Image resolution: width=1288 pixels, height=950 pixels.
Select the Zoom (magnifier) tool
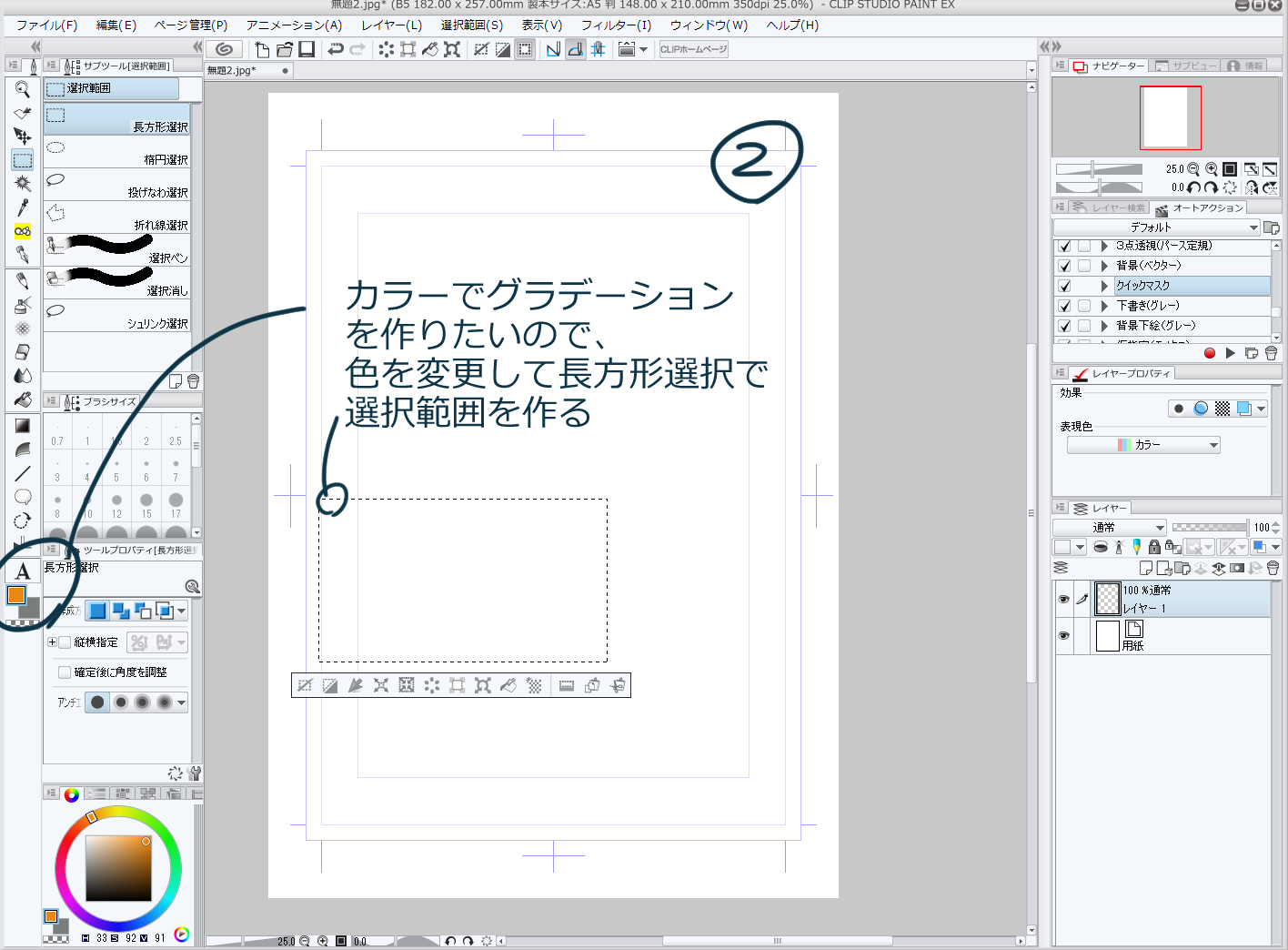pos(23,89)
